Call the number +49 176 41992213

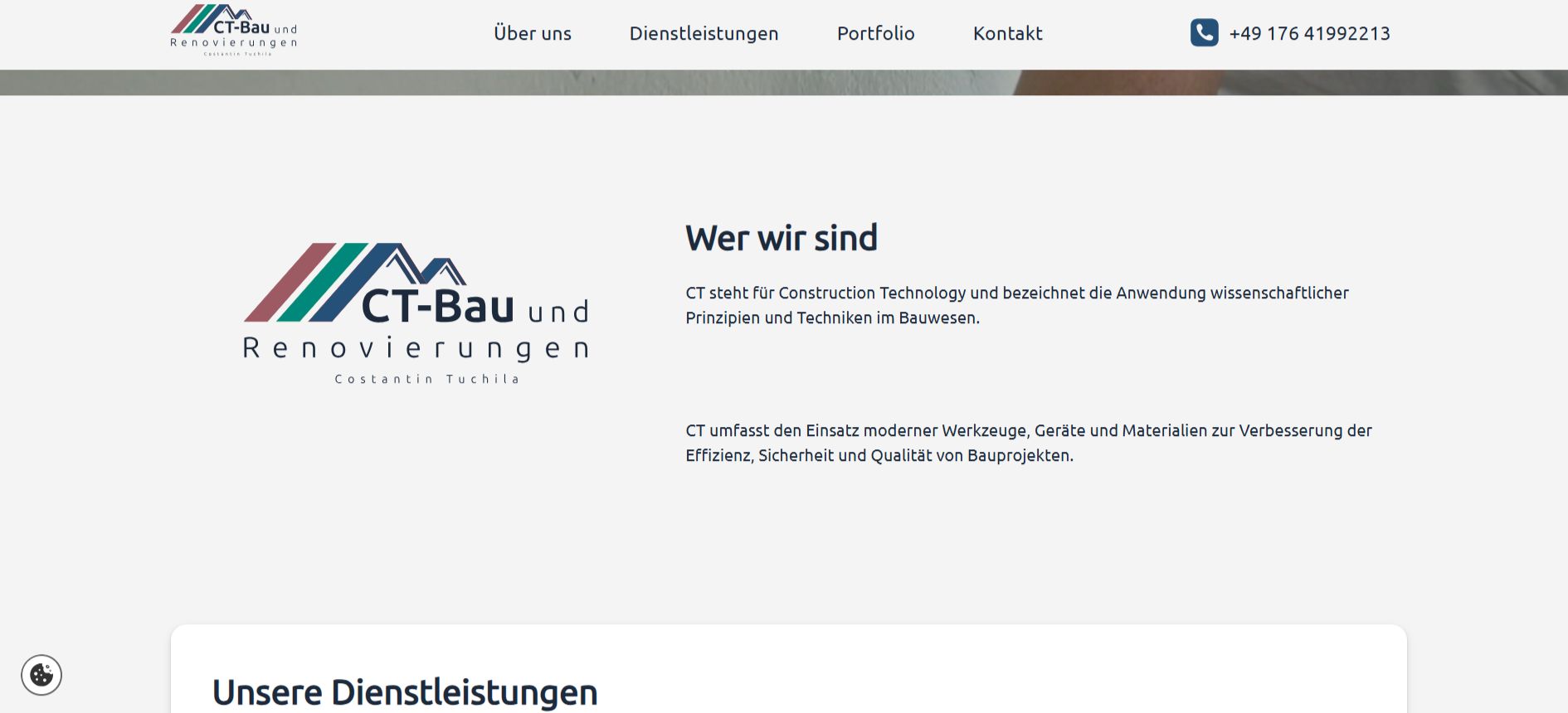[1309, 34]
